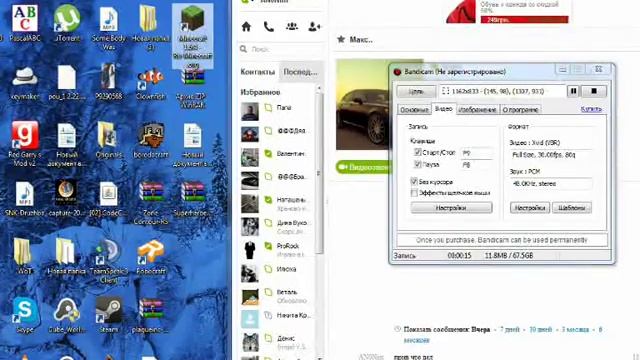The height and width of the screenshot is (360, 640).
Task: Switch to the Видео tab in Bandicam
Action: tap(443, 109)
